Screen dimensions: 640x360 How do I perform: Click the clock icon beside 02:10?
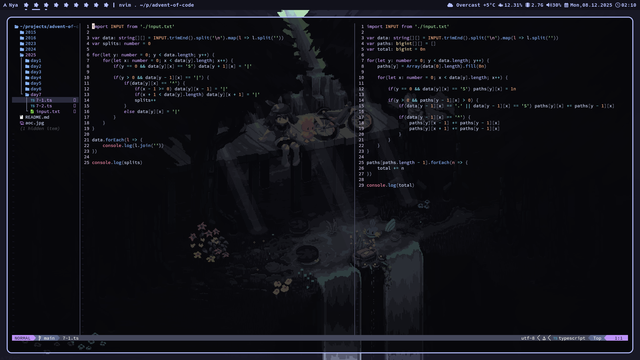tap(618, 5)
